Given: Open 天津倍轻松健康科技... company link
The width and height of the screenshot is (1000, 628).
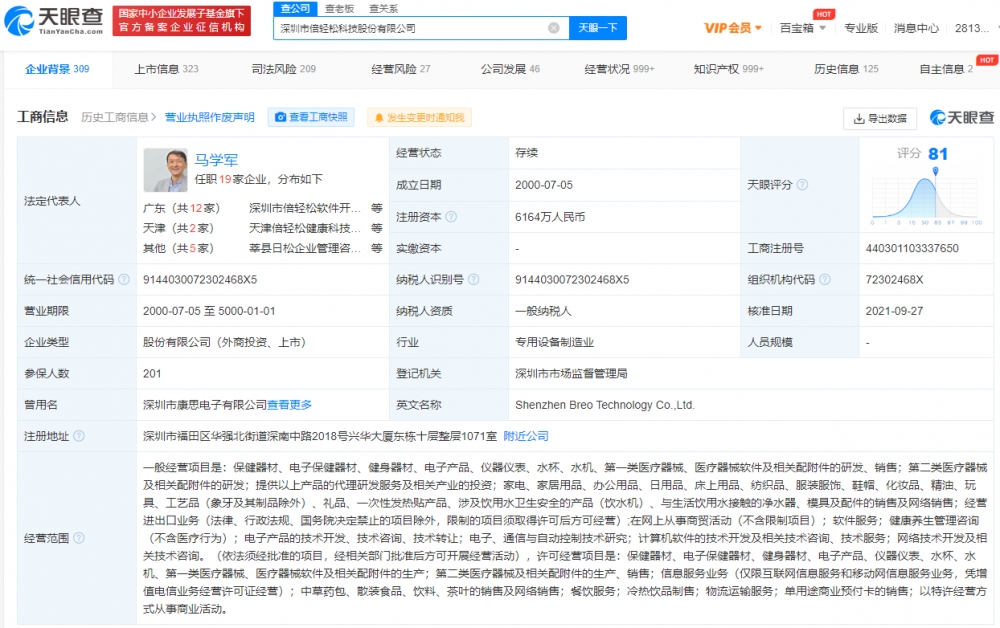Looking at the screenshot, I should click(x=304, y=228).
